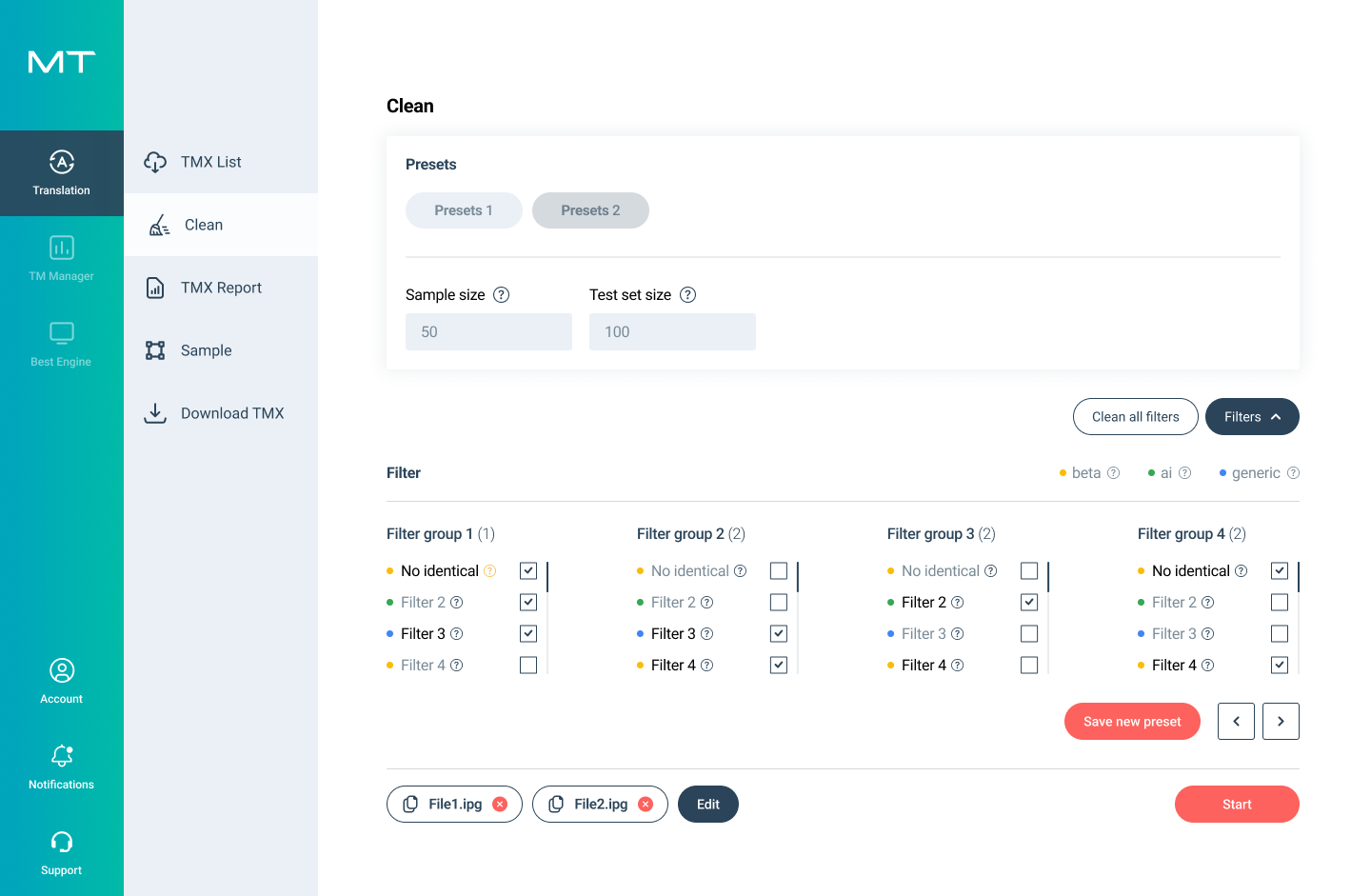Go to next filter groups page
The image size is (1371, 896).
pyautogui.click(x=1281, y=722)
